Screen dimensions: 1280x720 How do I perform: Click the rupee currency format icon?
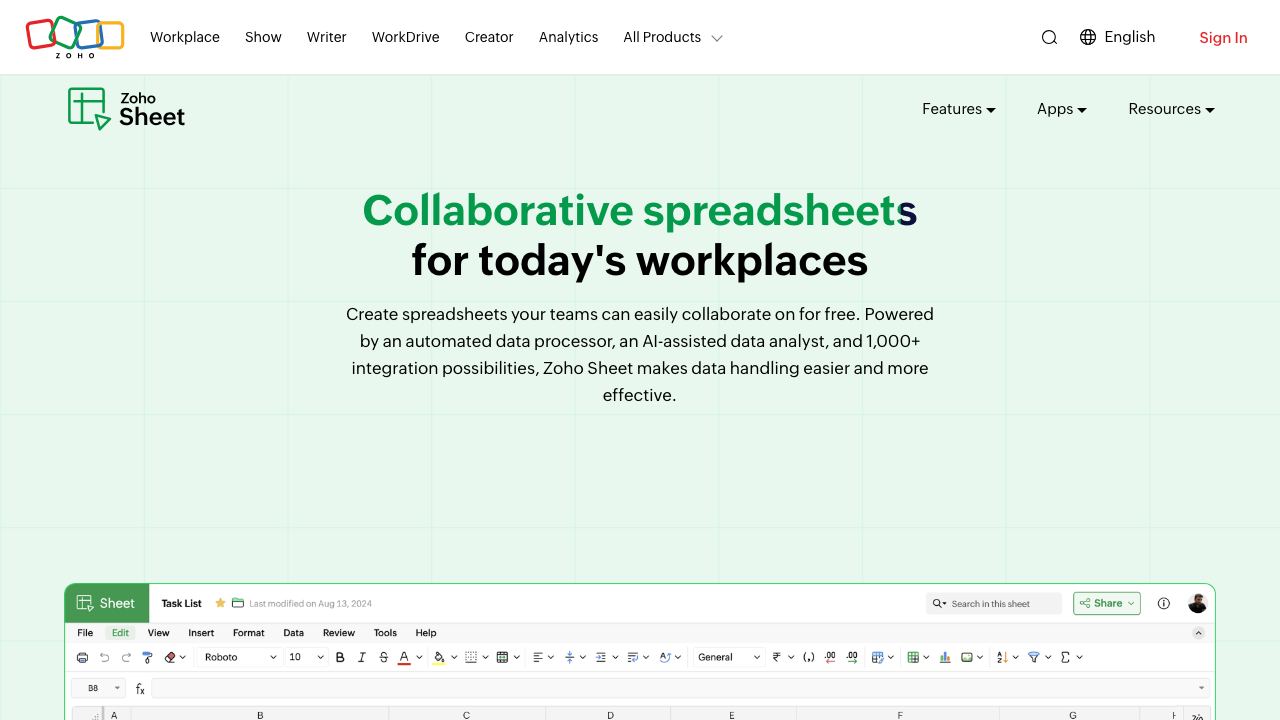(x=777, y=657)
